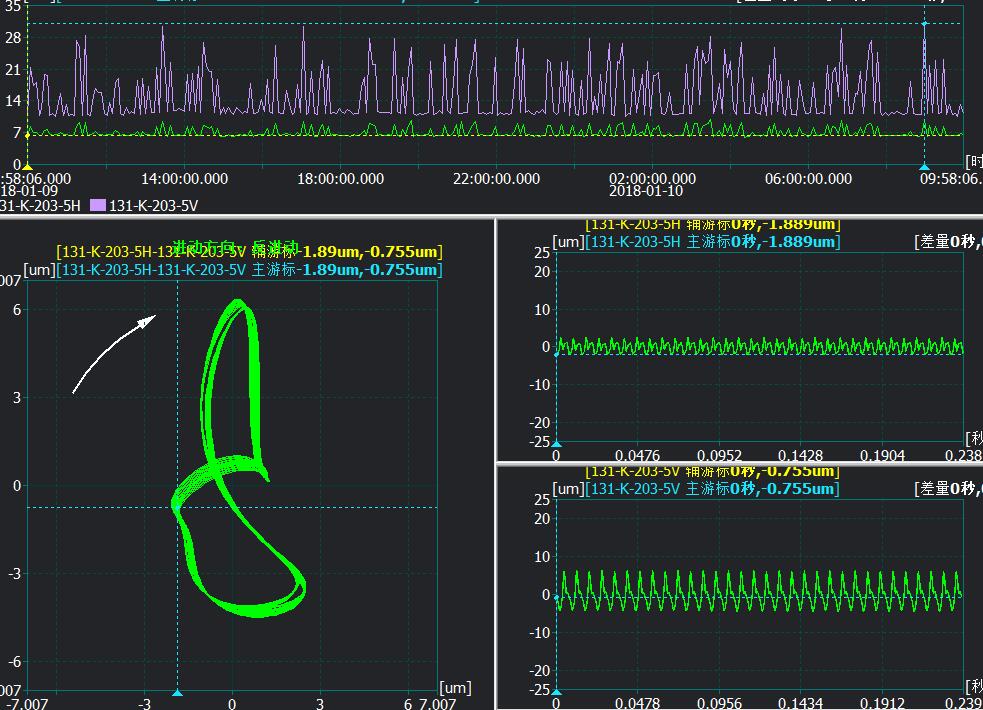Click the 5H waveform 主游标 0秒,-1.889um readout
Image resolution: width=983 pixels, height=710 pixels.
pos(713,242)
